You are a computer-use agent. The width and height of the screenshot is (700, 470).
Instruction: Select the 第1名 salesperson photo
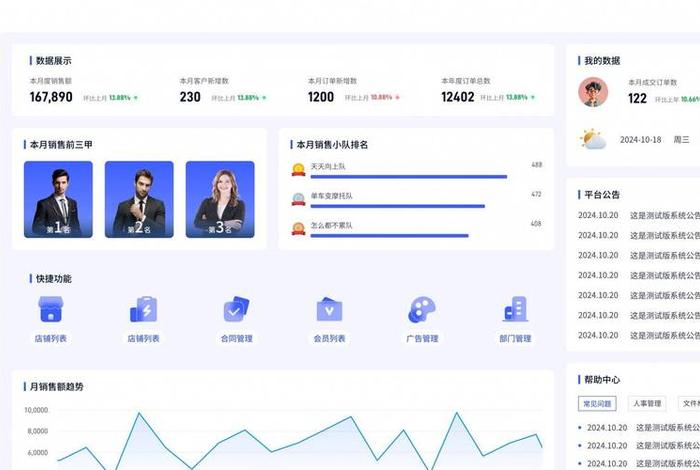[58, 199]
